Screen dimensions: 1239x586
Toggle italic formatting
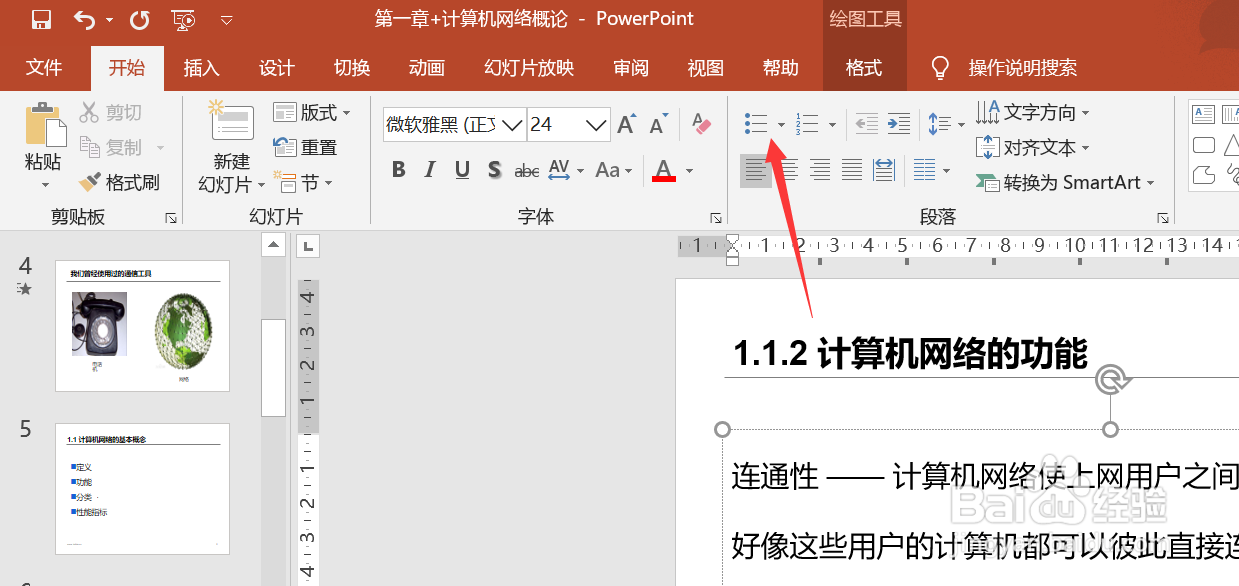429,170
